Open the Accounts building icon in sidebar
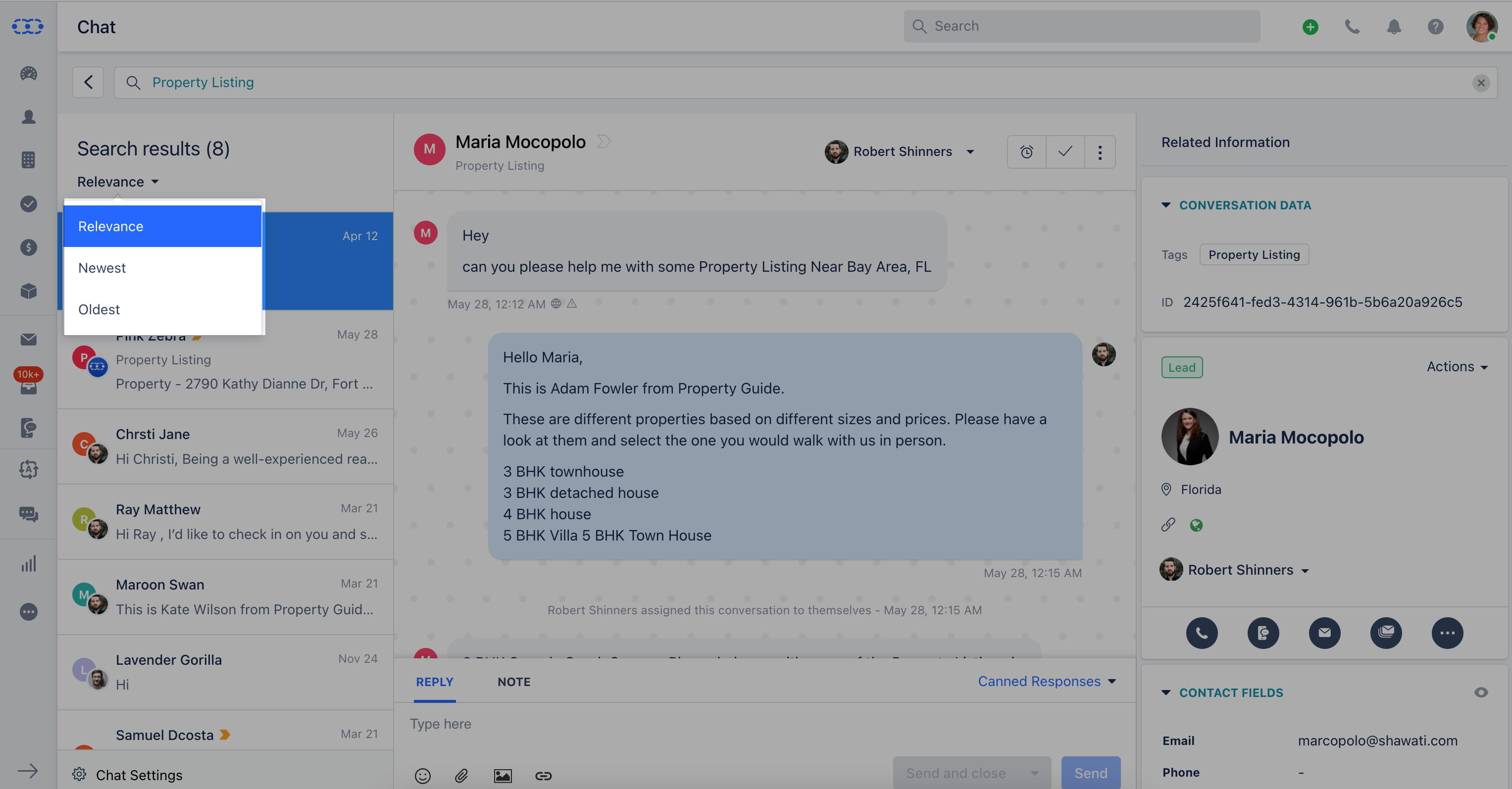The height and width of the screenshot is (789, 1512). coord(28,159)
